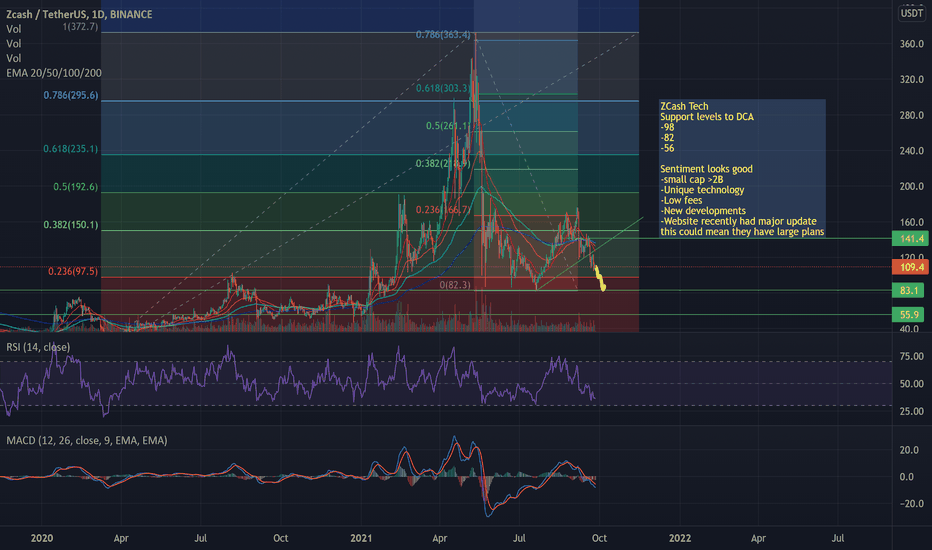The image size is (932, 550).
Task: Click 2021 on the time axis
Action: (x=361, y=538)
